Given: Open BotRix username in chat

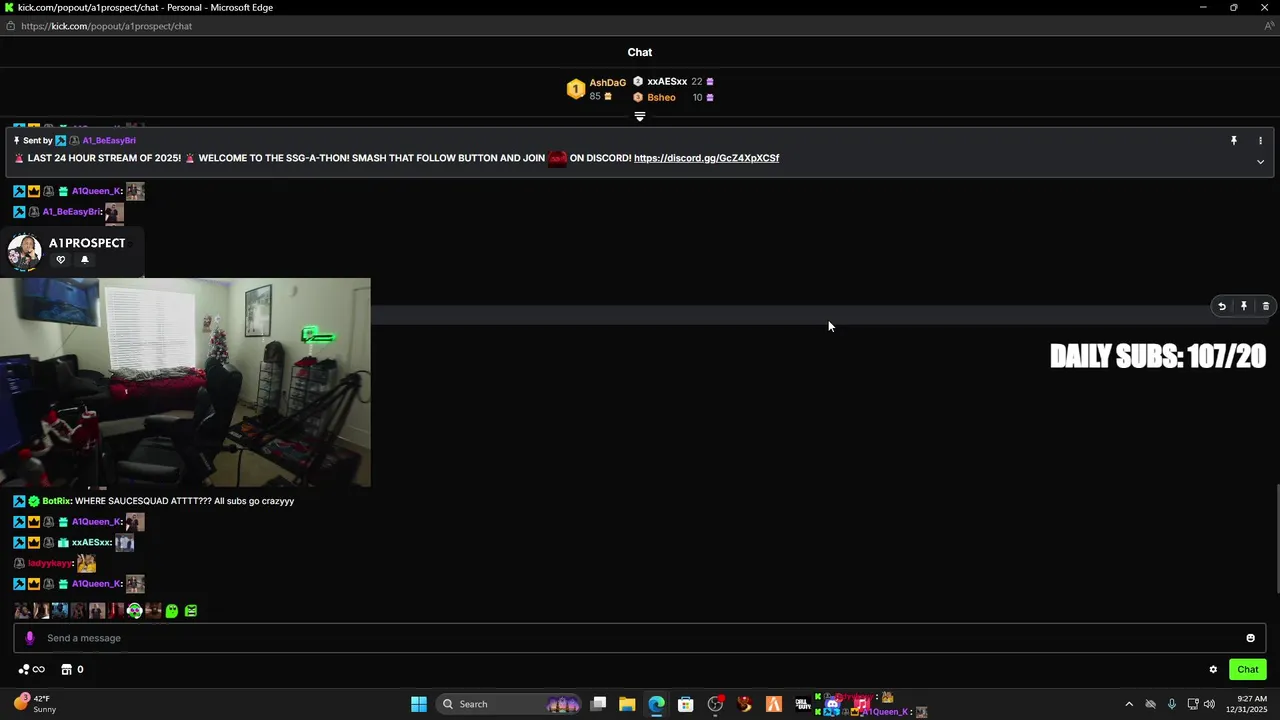Looking at the screenshot, I should click(x=56, y=501).
